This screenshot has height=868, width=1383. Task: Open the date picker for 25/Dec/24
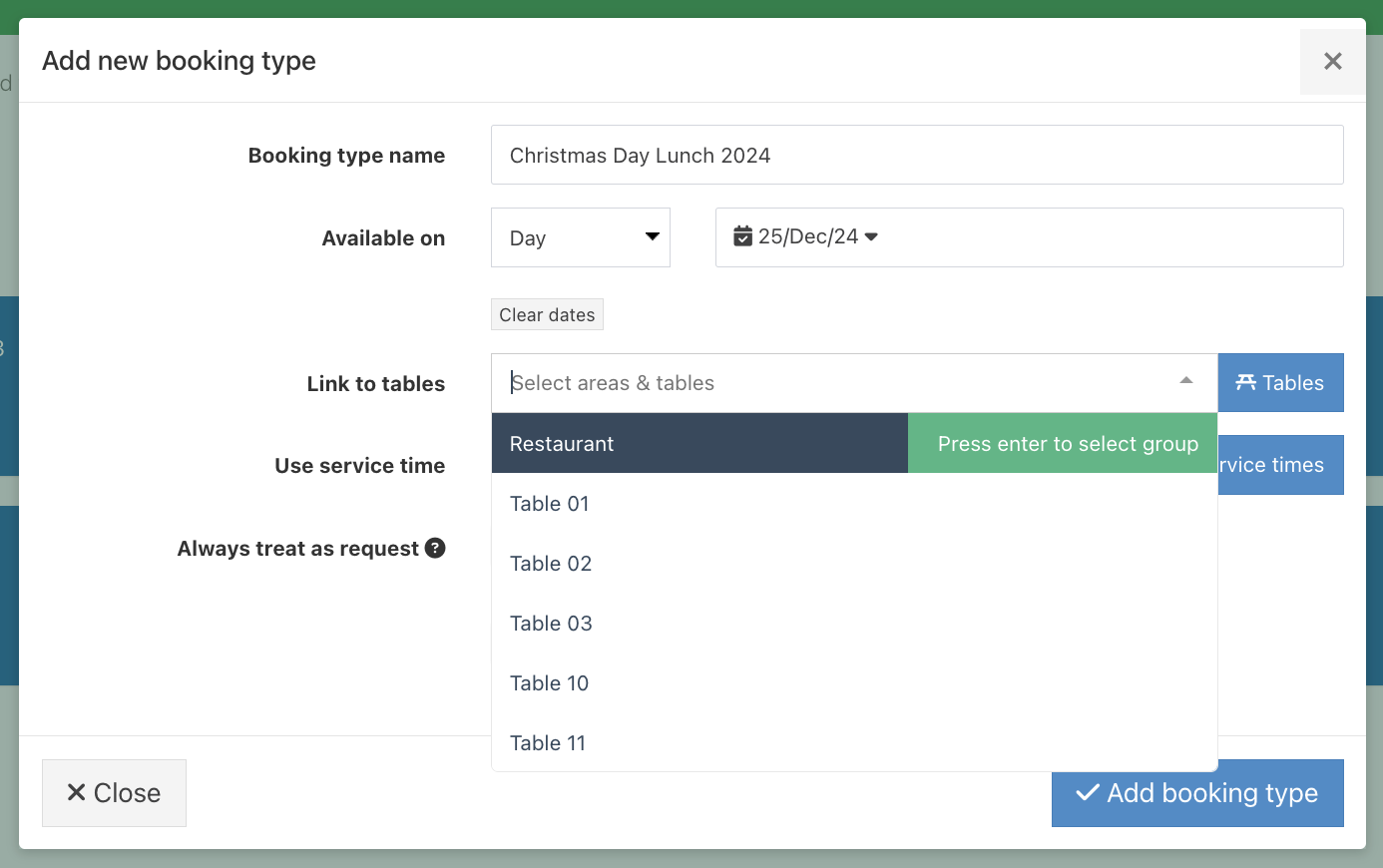pos(804,236)
